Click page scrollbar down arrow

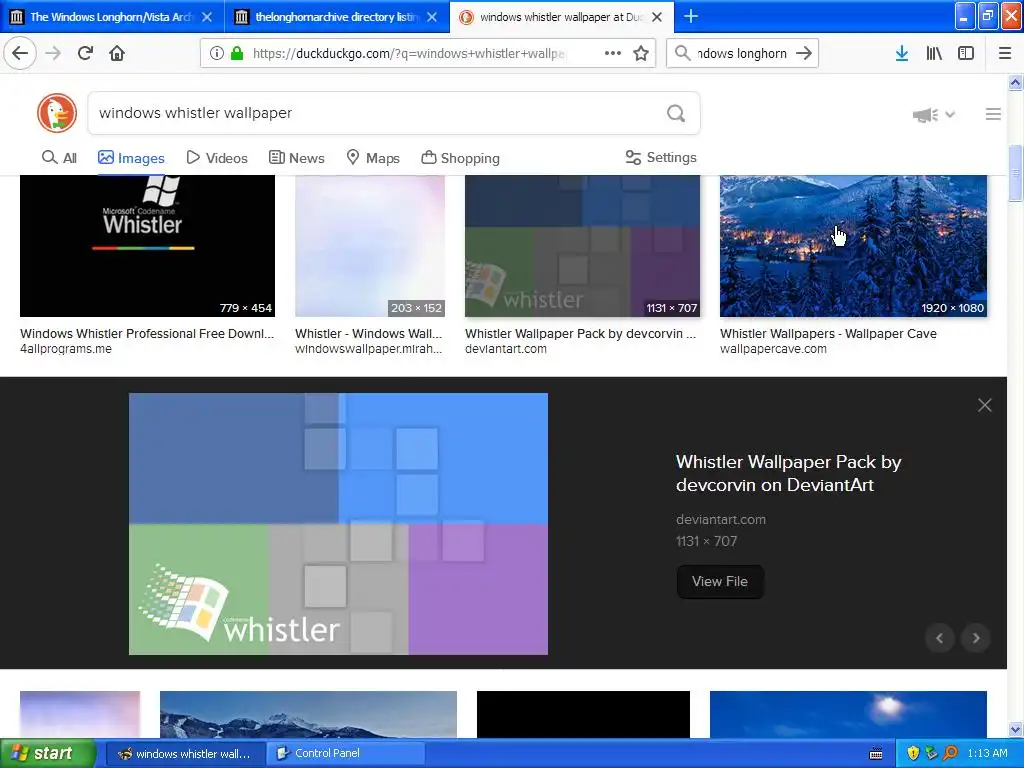pyautogui.click(x=1015, y=729)
